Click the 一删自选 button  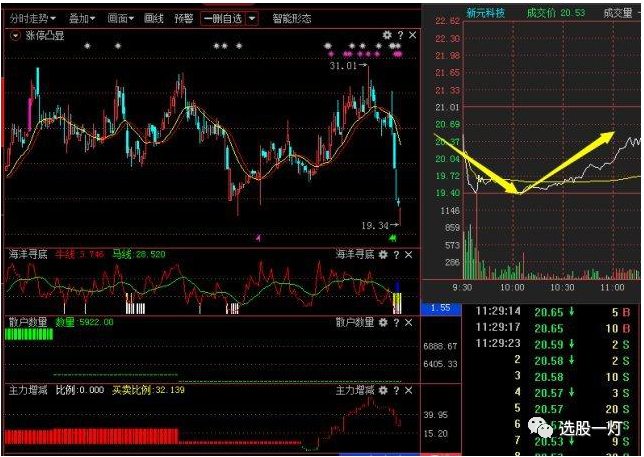coord(223,18)
